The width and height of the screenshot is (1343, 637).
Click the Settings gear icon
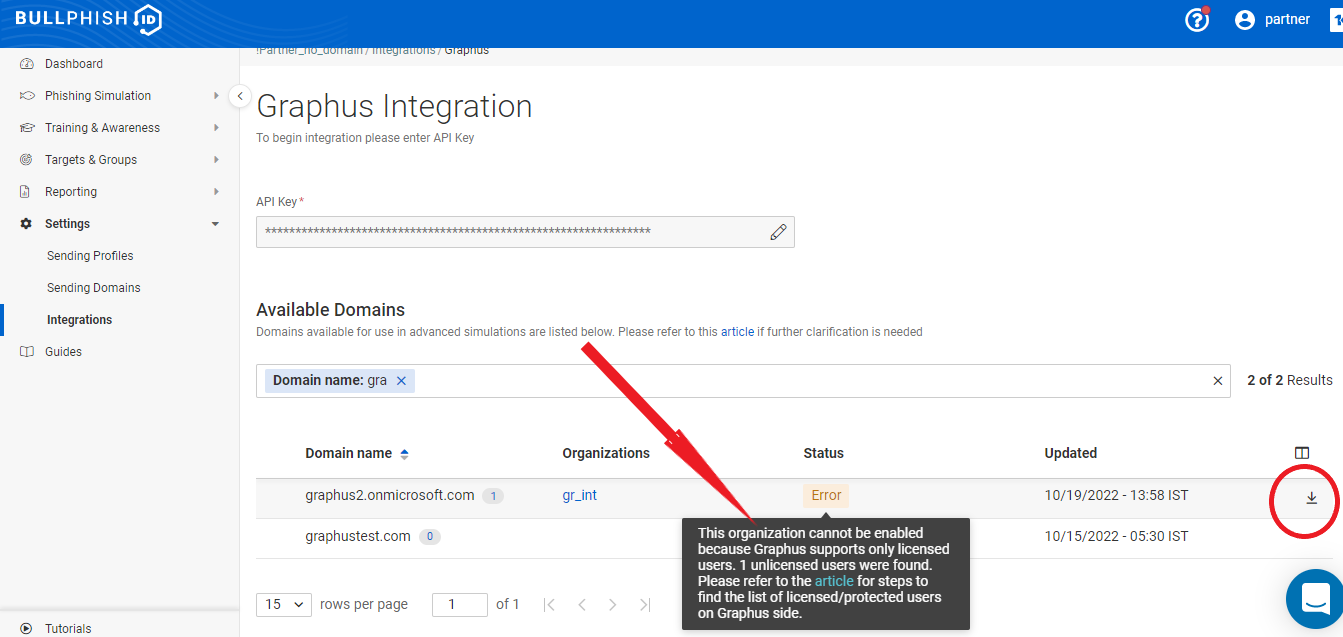click(27, 224)
